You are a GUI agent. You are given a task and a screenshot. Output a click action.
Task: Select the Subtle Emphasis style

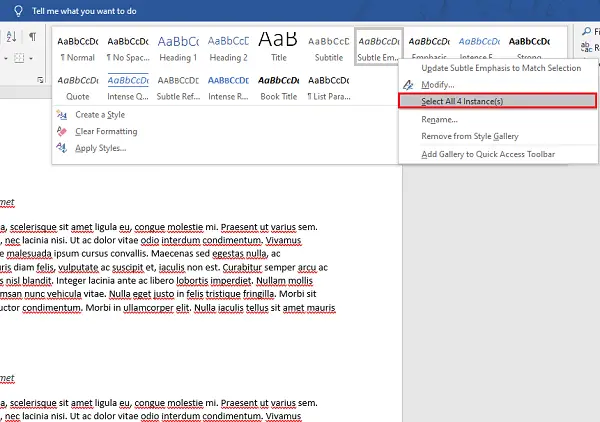[x=378, y=47]
